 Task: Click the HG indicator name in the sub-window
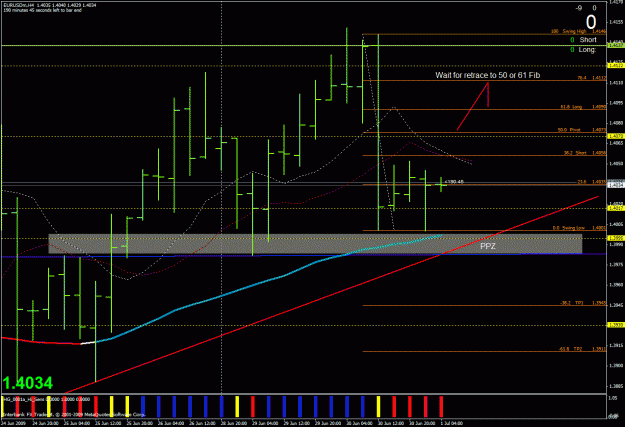click(x=24, y=399)
